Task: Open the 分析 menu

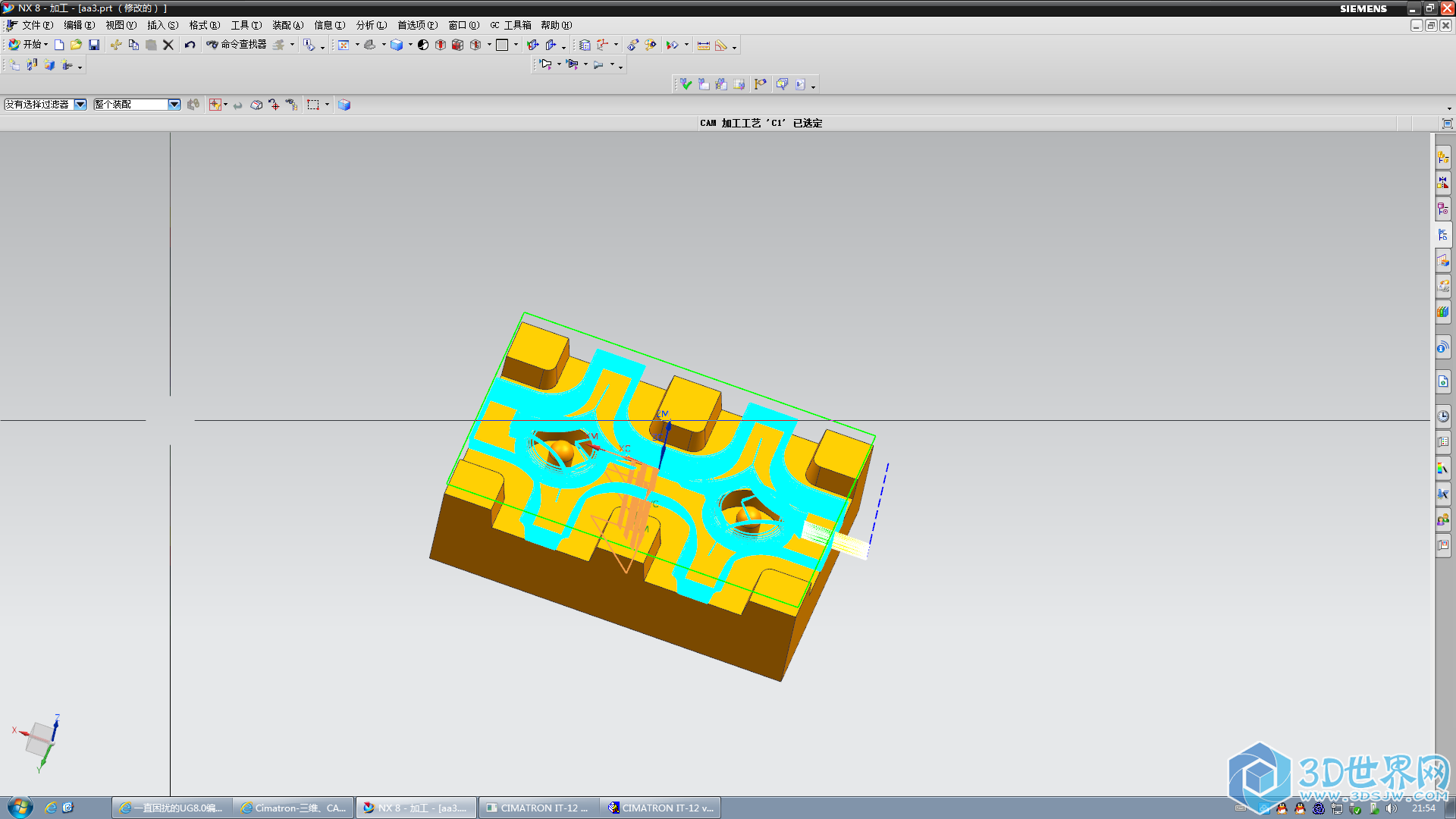Action: [x=371, y=25]
